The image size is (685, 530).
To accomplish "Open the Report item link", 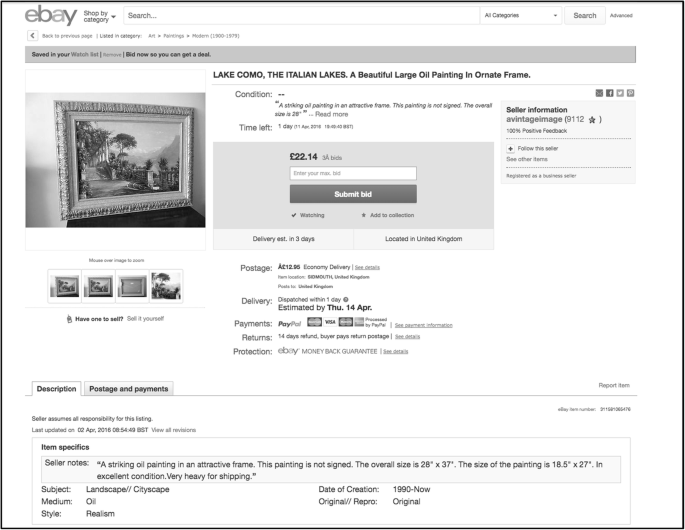I will [614, 384].
